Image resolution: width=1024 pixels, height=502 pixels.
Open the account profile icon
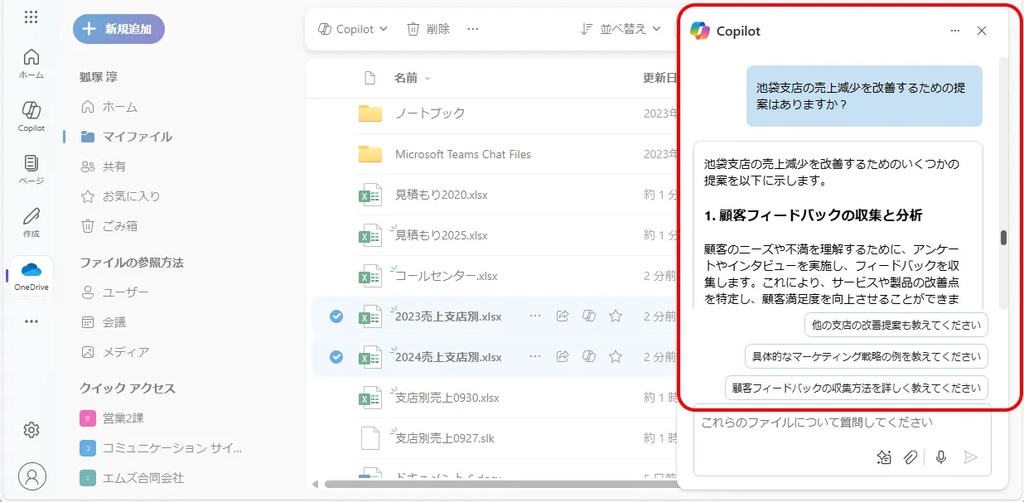coord(32,477)
